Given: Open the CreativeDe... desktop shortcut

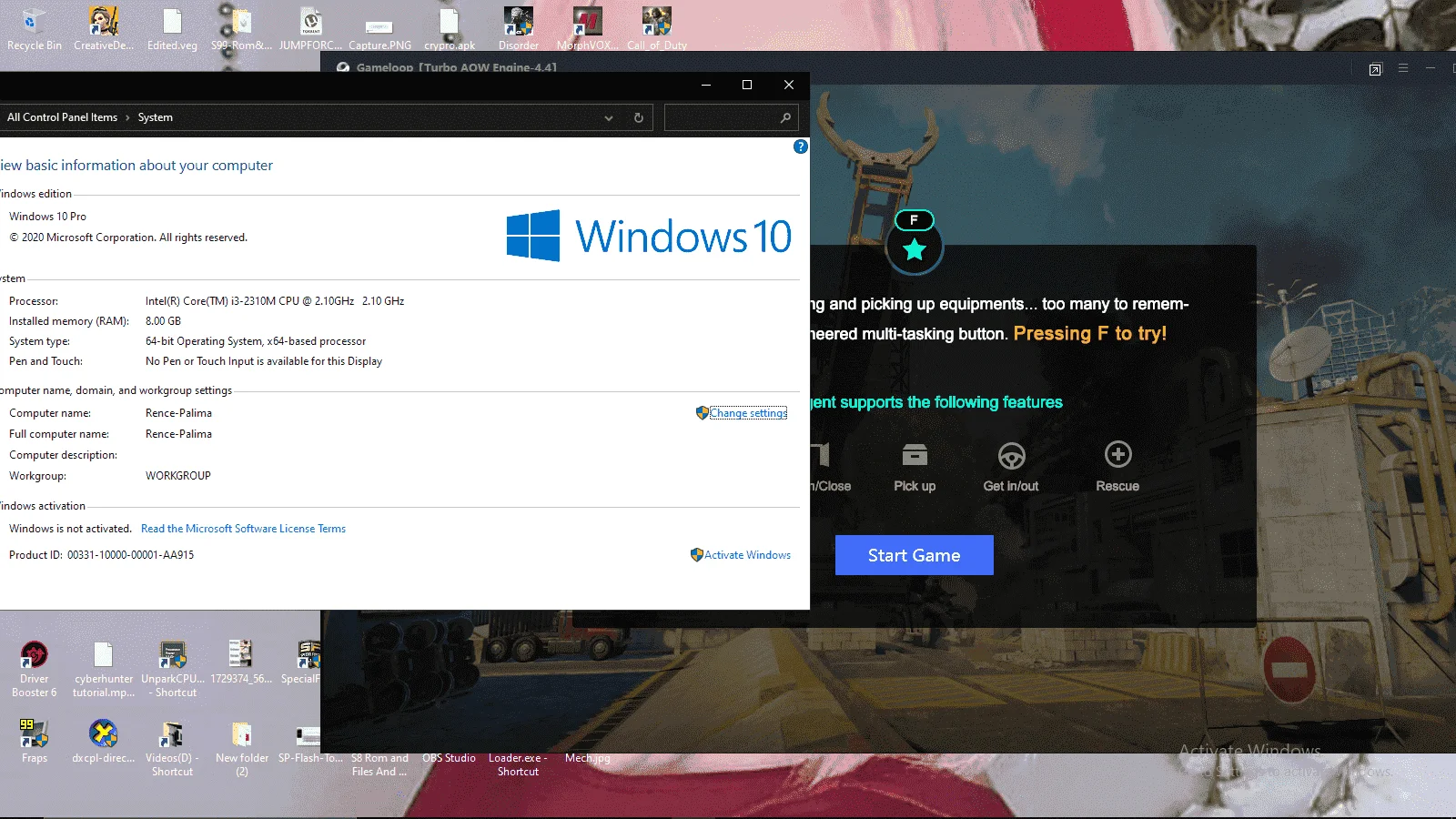Looking at the screenshot, I should (x=103, y=27).
